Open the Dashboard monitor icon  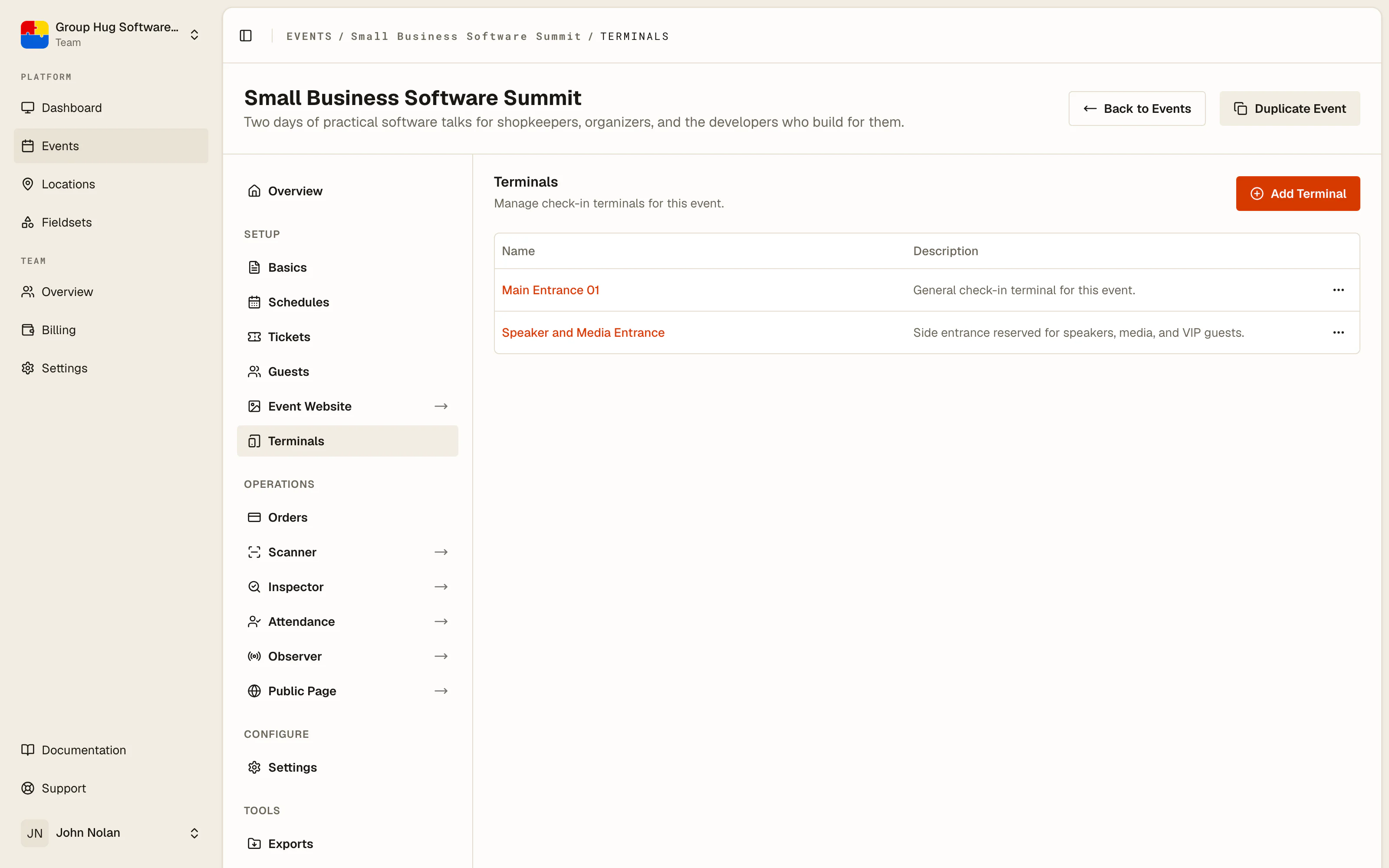tap(27, 107)
